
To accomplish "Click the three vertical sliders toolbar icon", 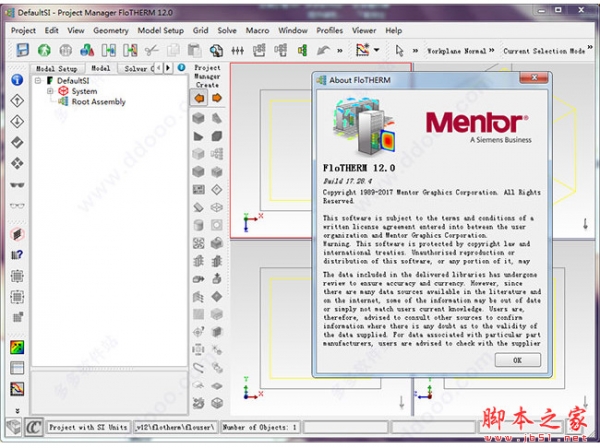I will [238, 50].
